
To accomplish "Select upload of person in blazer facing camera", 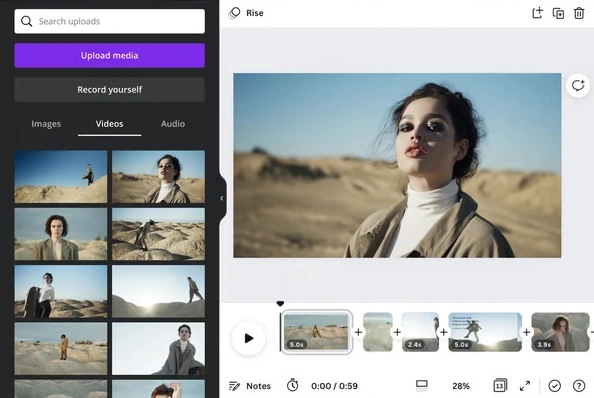I will pos(61,234).
